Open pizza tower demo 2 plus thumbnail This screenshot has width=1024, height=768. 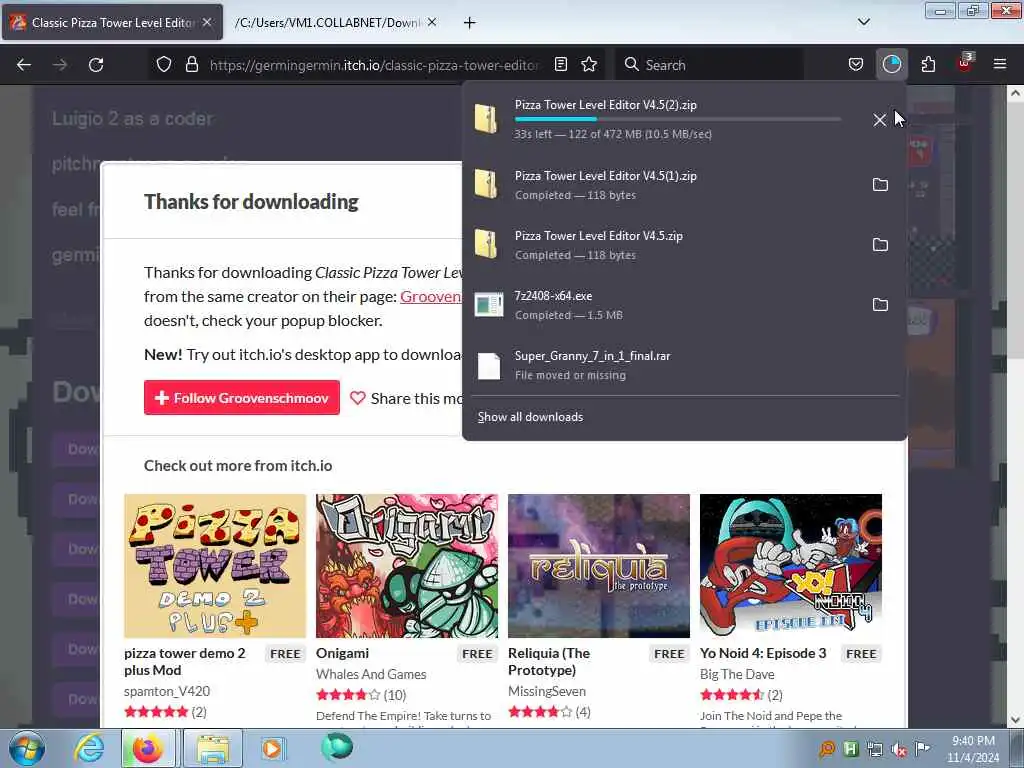(215, 566)
